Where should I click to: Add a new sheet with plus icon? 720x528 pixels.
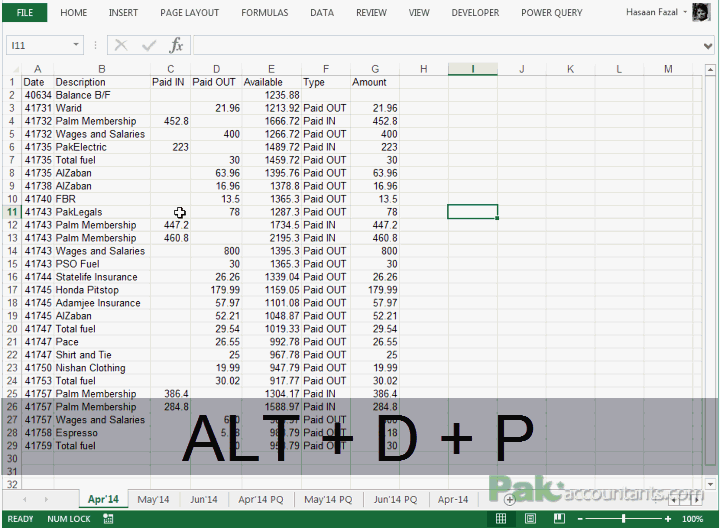pos(509,500)
